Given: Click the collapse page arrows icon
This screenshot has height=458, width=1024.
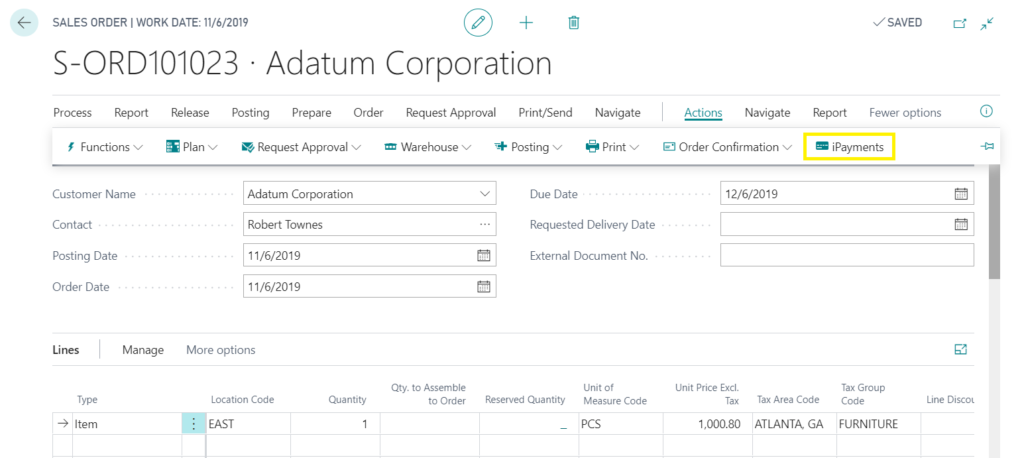Looking at the screenshot, I should 988,23.
